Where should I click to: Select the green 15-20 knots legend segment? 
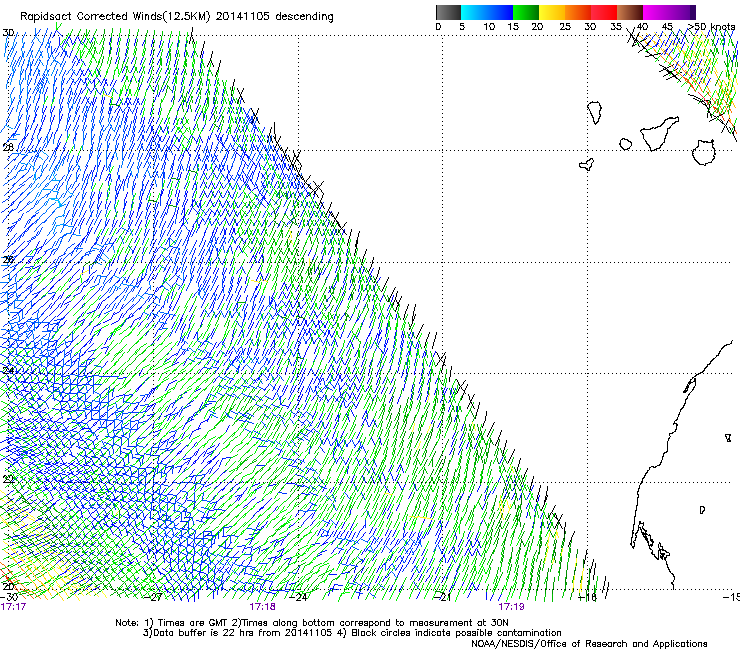[x=526, y=12]
